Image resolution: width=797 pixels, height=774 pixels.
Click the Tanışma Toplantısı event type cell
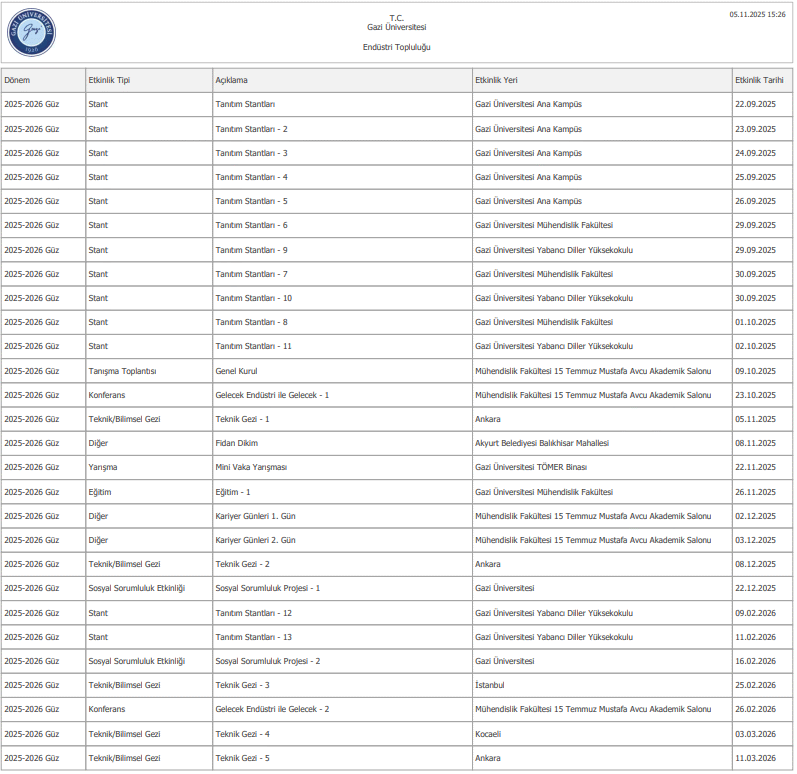(122, 371)
